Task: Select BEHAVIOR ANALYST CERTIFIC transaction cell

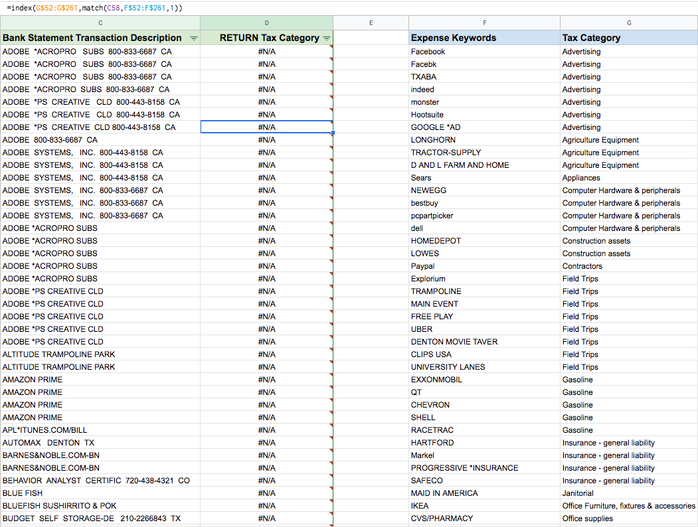Action: point(100,480)
